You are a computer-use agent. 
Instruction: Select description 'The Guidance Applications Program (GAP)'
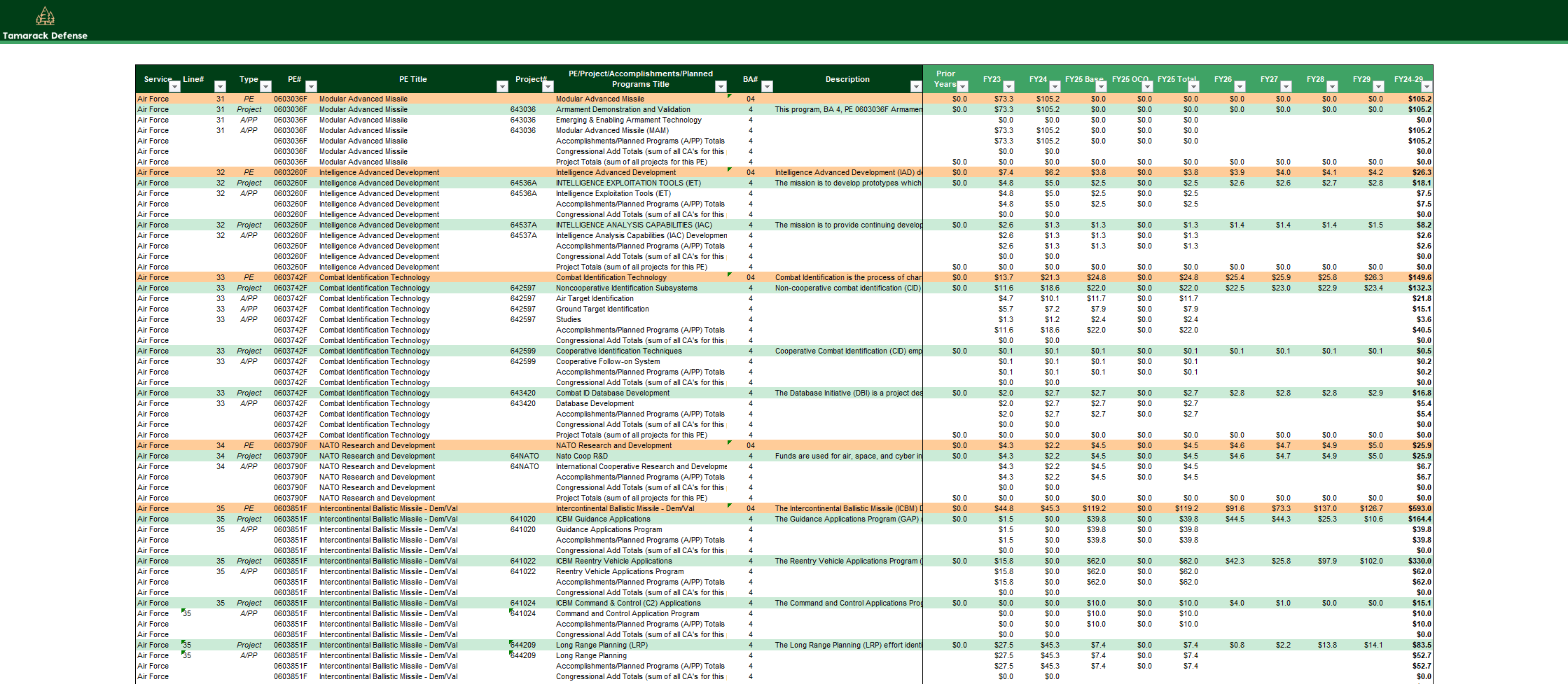coord(848,519)
